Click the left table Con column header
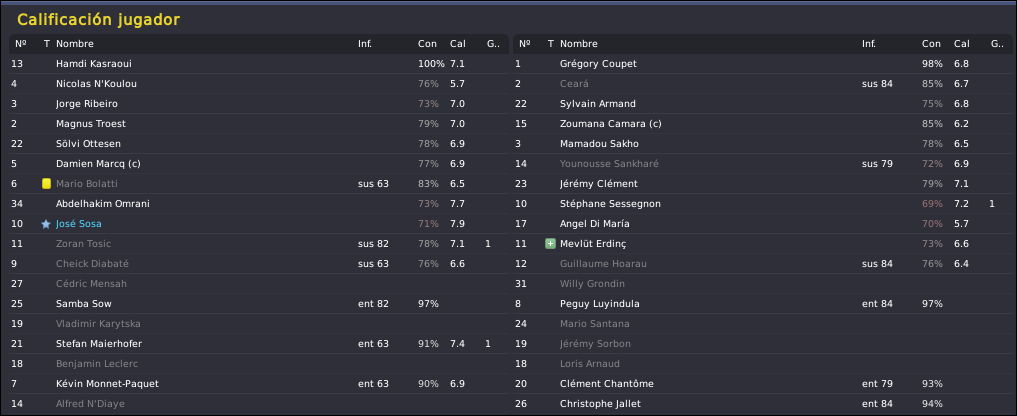The image size is (1017, 416). [427, 44]
